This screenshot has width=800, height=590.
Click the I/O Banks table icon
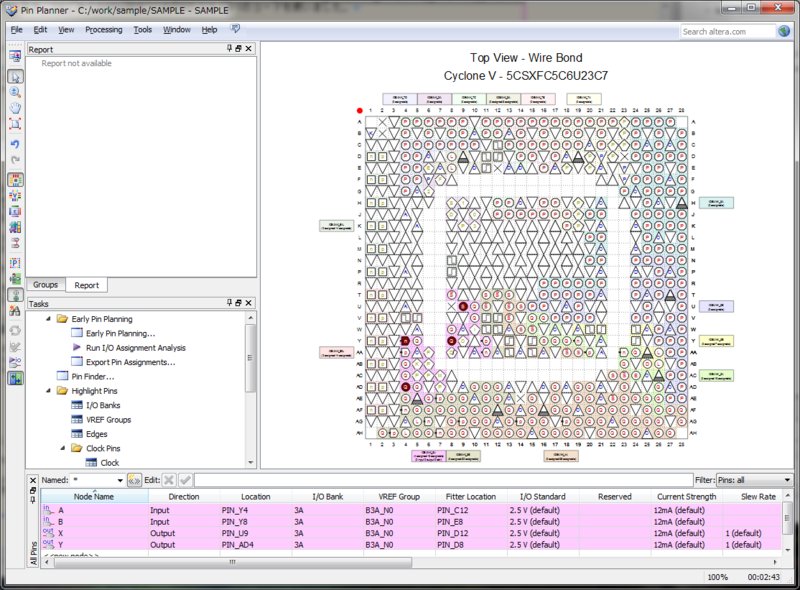click(77, 405)
